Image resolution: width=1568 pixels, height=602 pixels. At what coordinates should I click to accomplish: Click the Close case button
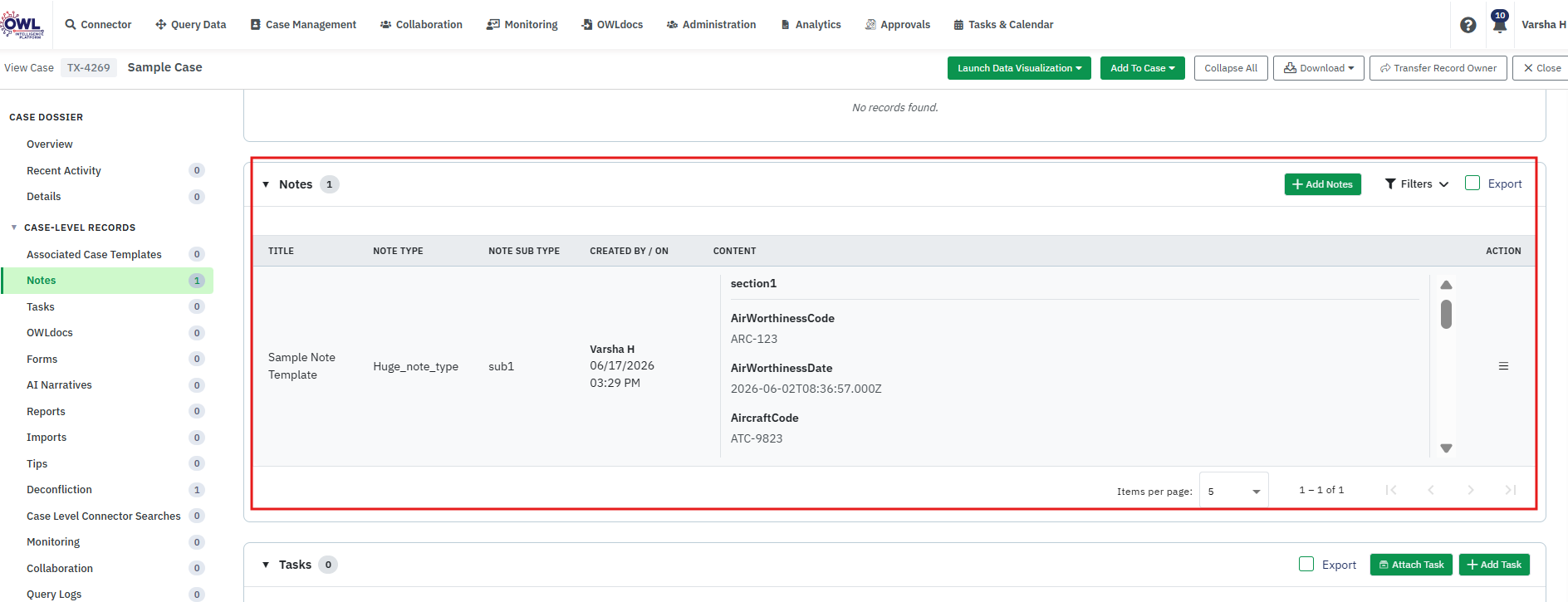coord(1541,68)
